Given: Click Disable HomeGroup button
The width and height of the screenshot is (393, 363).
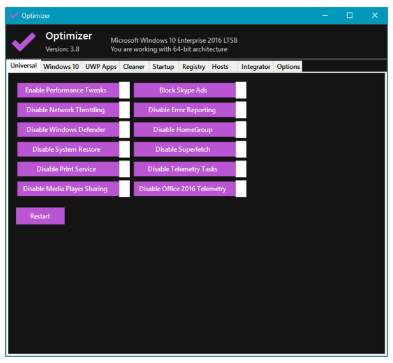Looking at the screenshot, I should pos(184,130).
